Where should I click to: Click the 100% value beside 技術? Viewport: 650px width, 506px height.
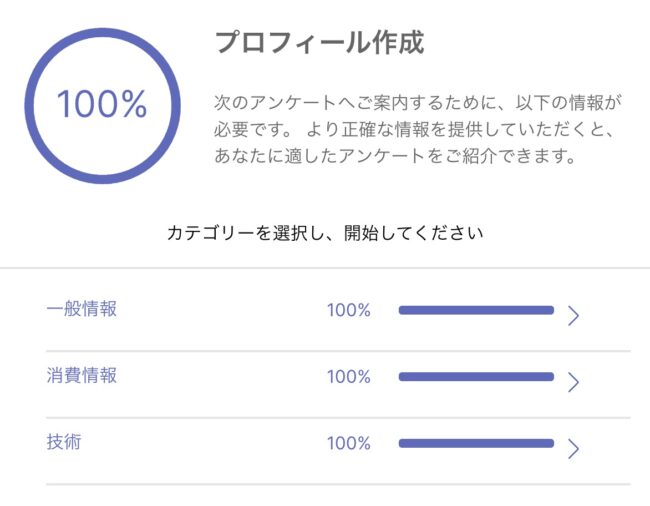coord(348,443)
